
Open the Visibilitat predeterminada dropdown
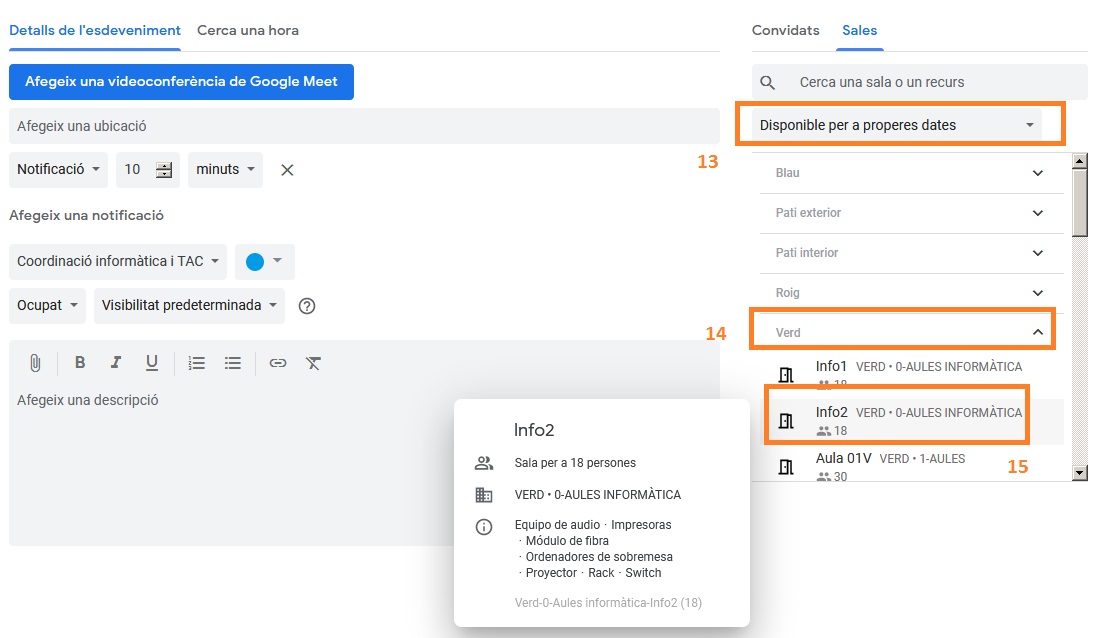click(x=189, y=305)
